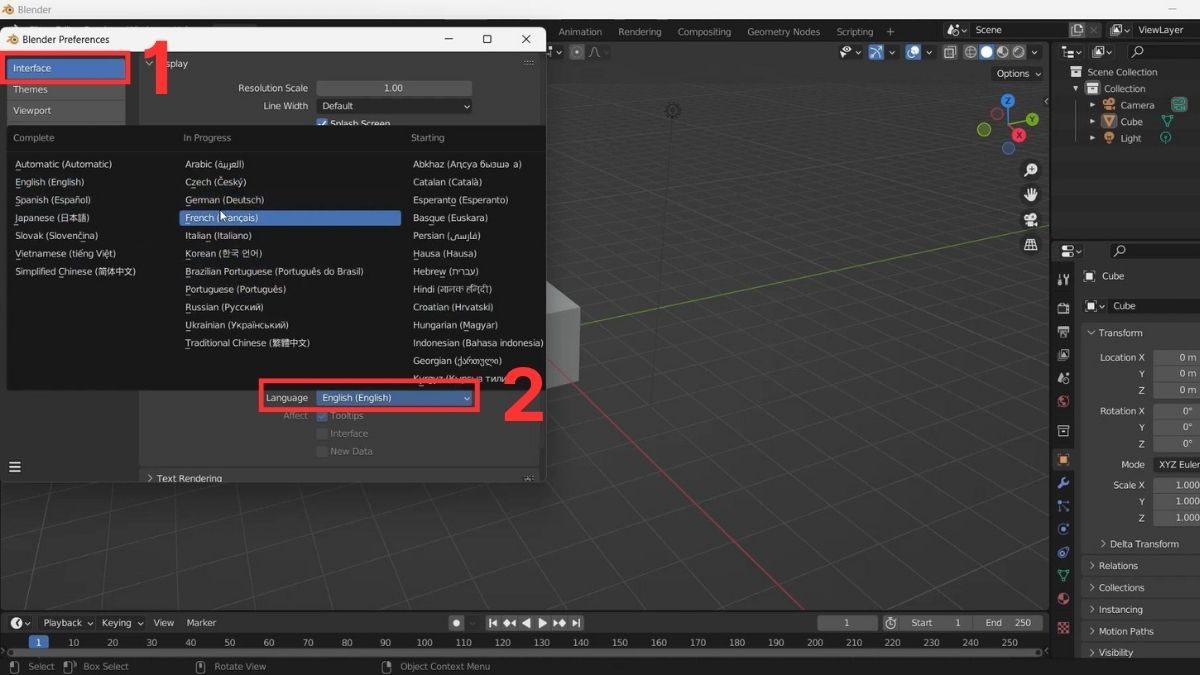
Task: Open the World properties tab icon
Action: click(1063, 402)
